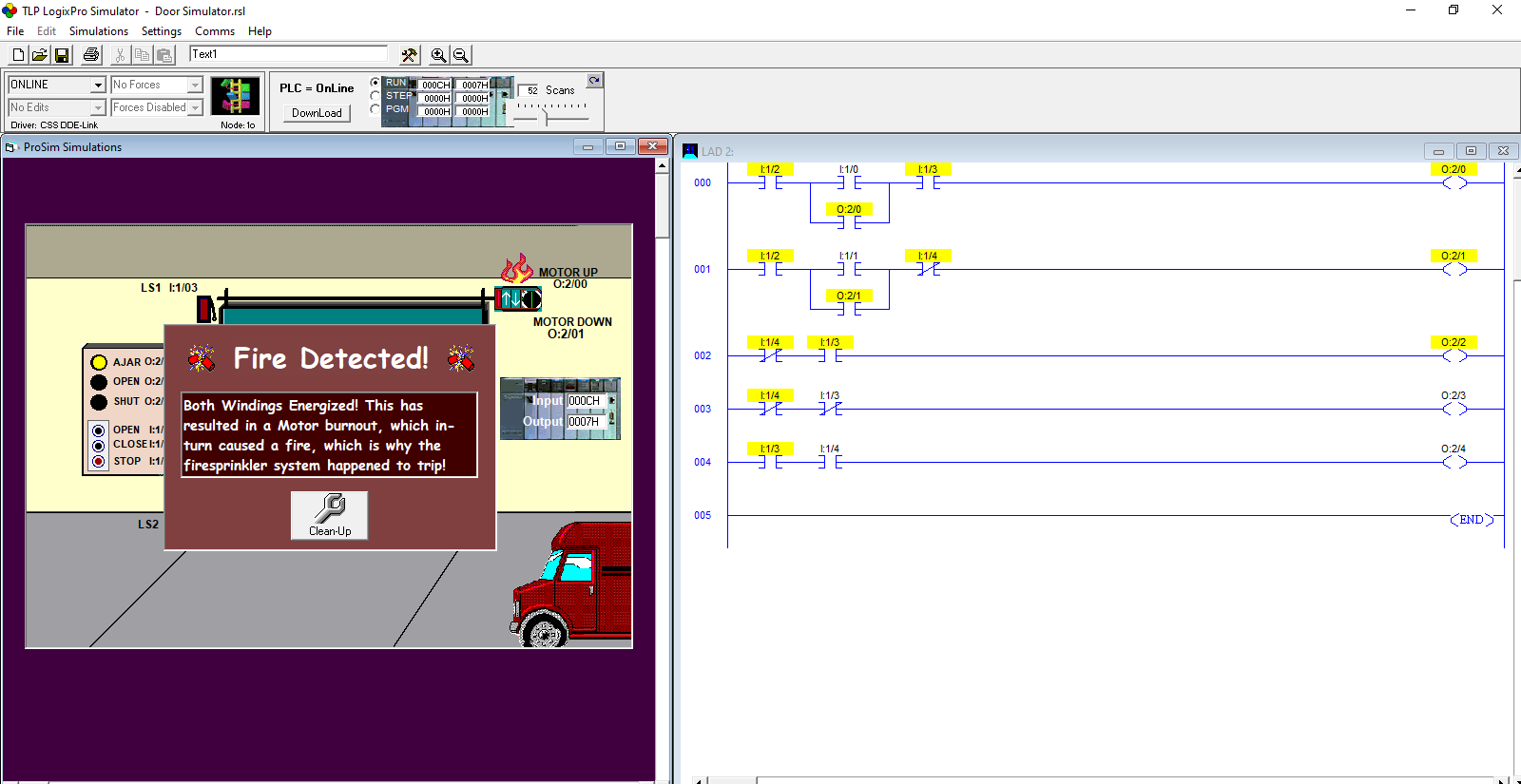
Task: Click the Output value field showing 0007H
Action: coord(587,422)
